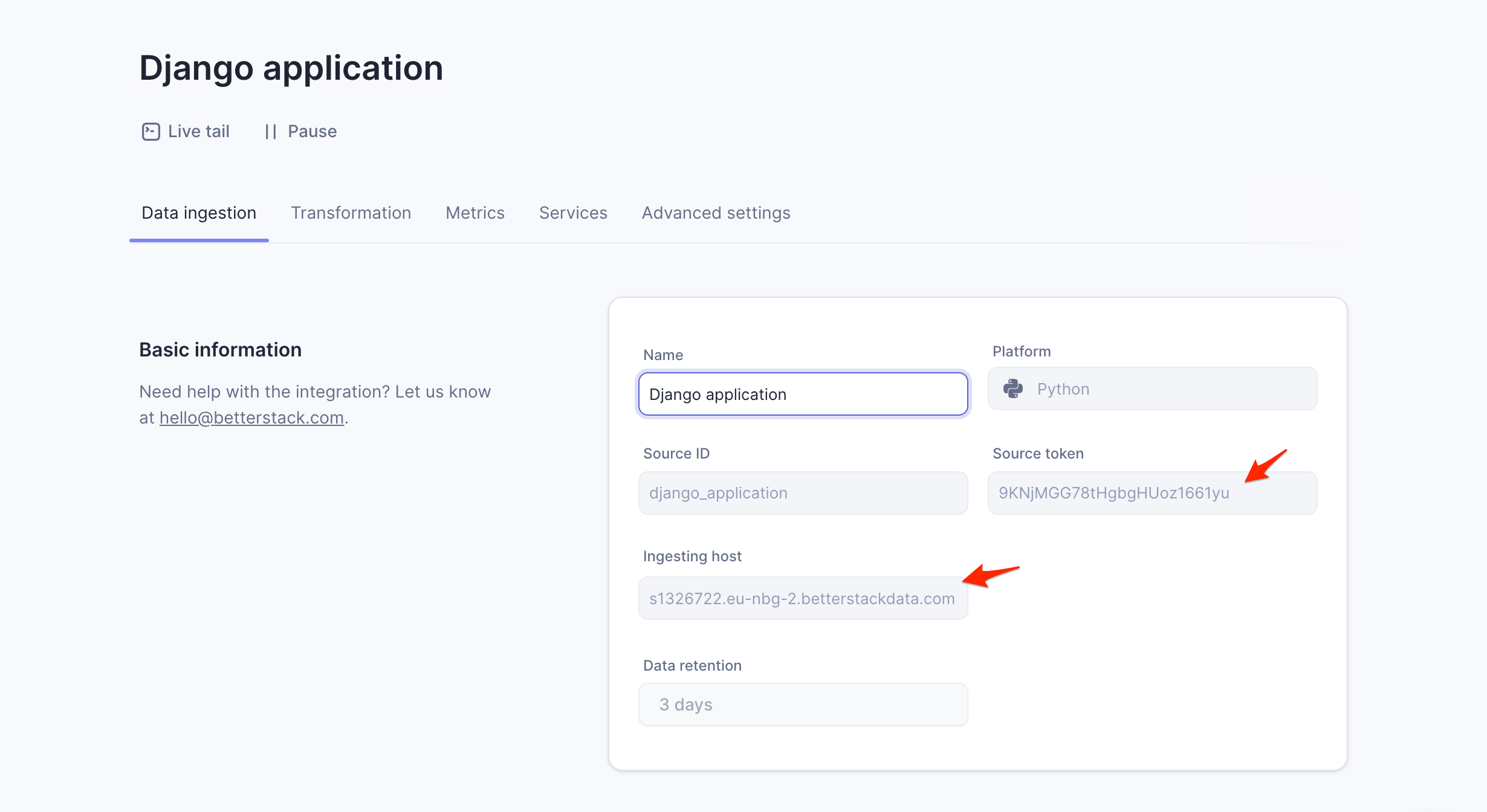The image size is (1487, 812).
Task: Click the Source ID field
Action: click(x=803, y=493)
